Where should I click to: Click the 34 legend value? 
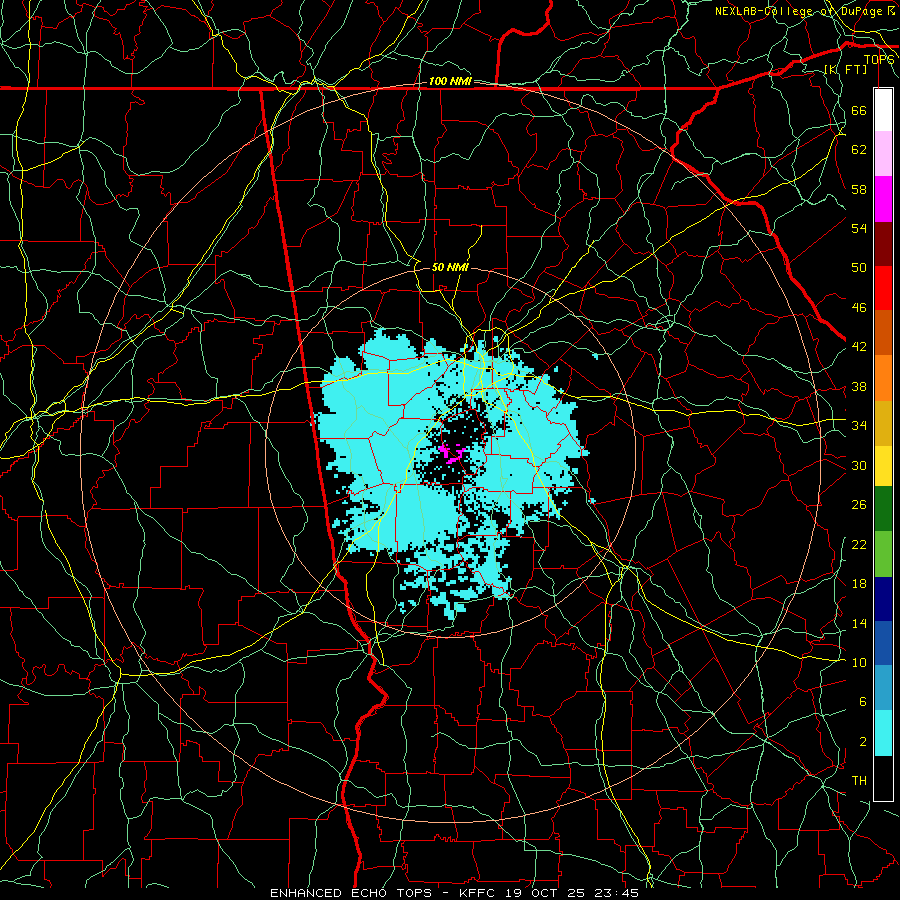[x=859, y=426]
